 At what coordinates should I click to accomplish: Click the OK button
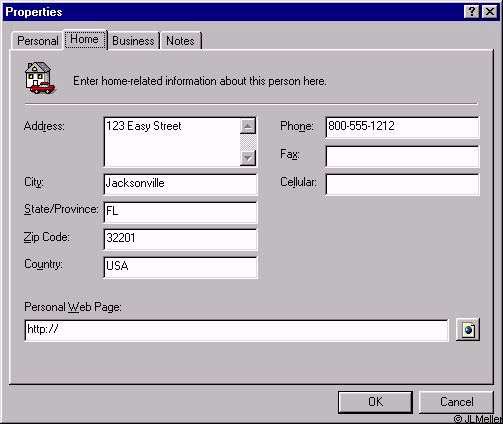pos(375,402)
